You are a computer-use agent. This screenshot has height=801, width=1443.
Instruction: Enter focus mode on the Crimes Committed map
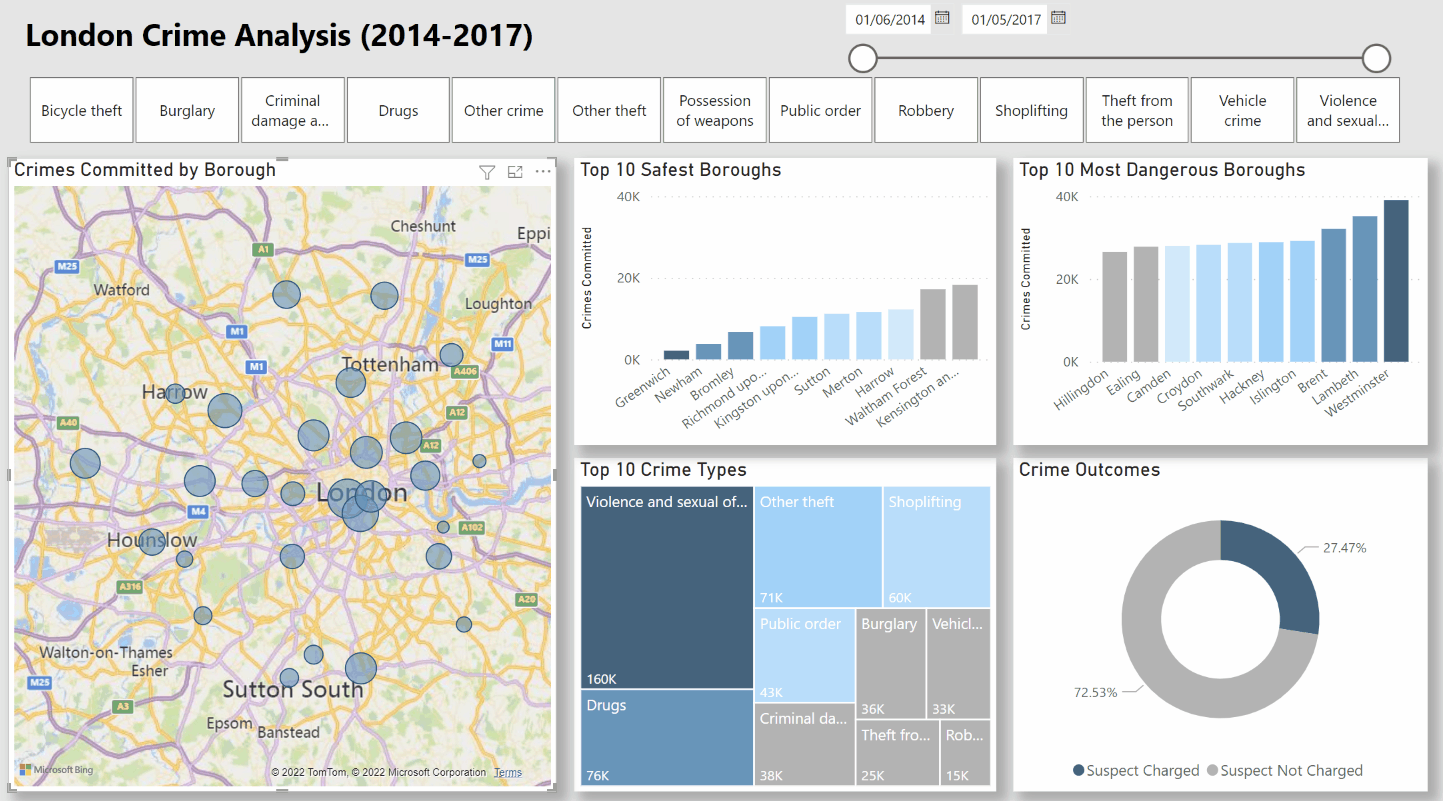pos(515,171)
